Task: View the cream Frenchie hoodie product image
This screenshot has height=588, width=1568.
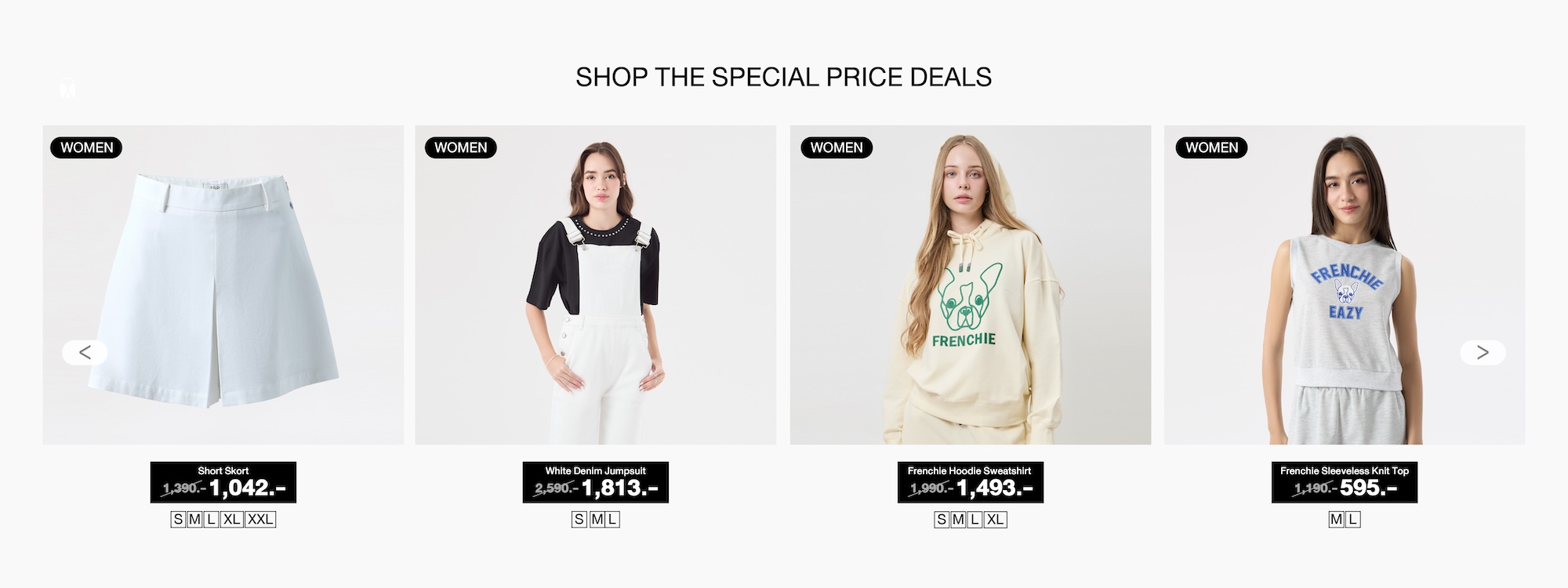Action: [971, 285]
